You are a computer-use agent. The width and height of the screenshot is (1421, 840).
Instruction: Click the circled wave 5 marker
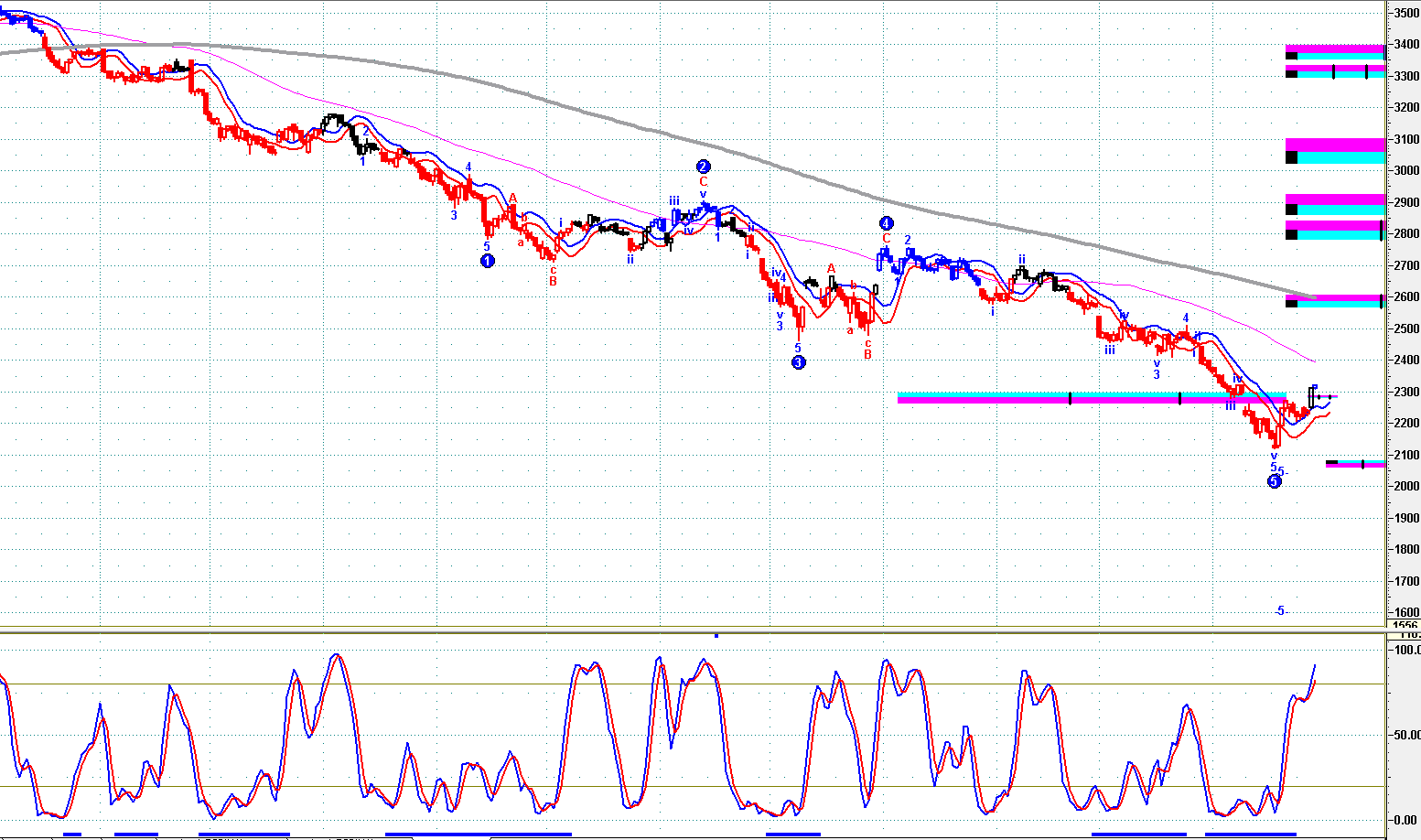coord(1274,481)
